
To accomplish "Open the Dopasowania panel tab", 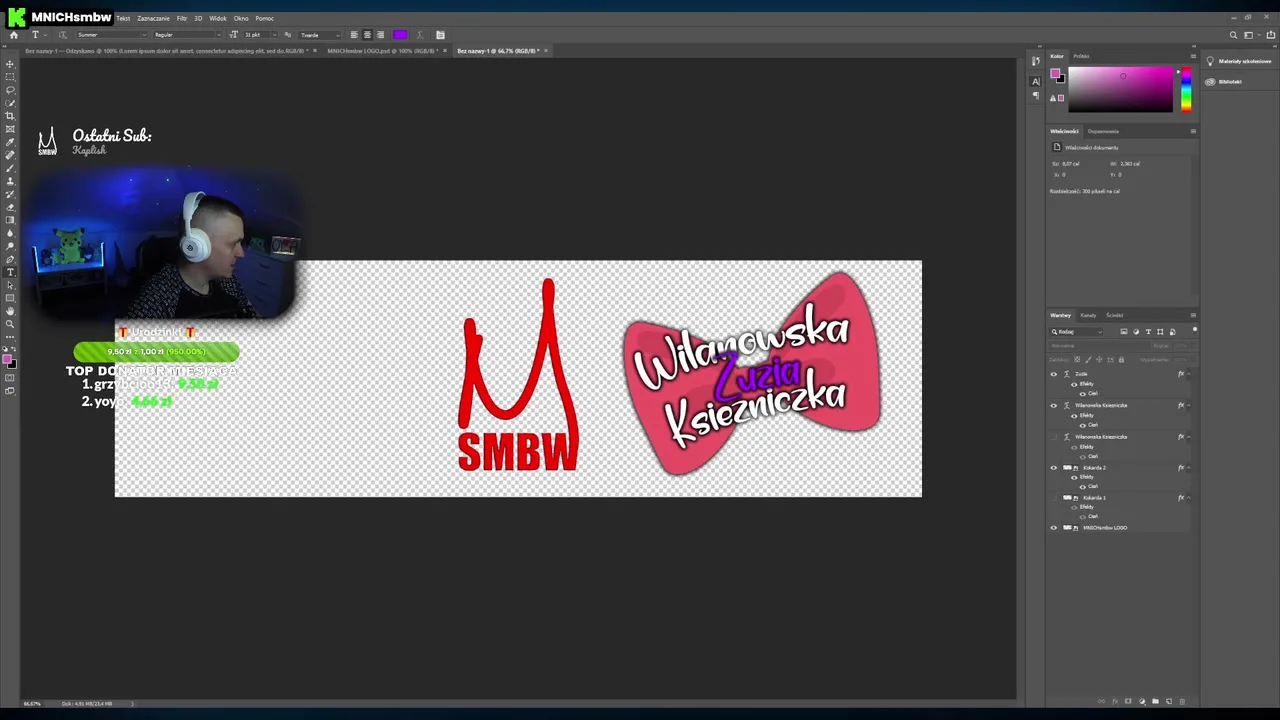I will click(1103, 131).
